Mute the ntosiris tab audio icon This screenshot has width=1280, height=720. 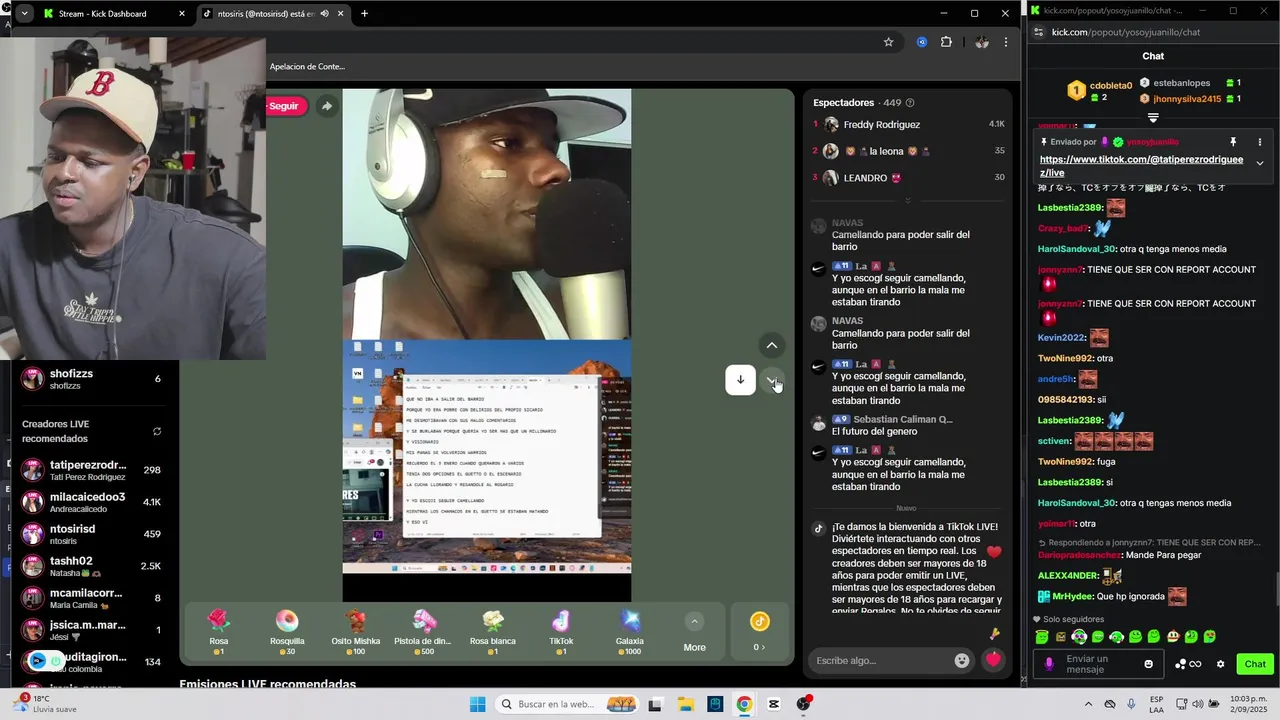coord(324,14)
